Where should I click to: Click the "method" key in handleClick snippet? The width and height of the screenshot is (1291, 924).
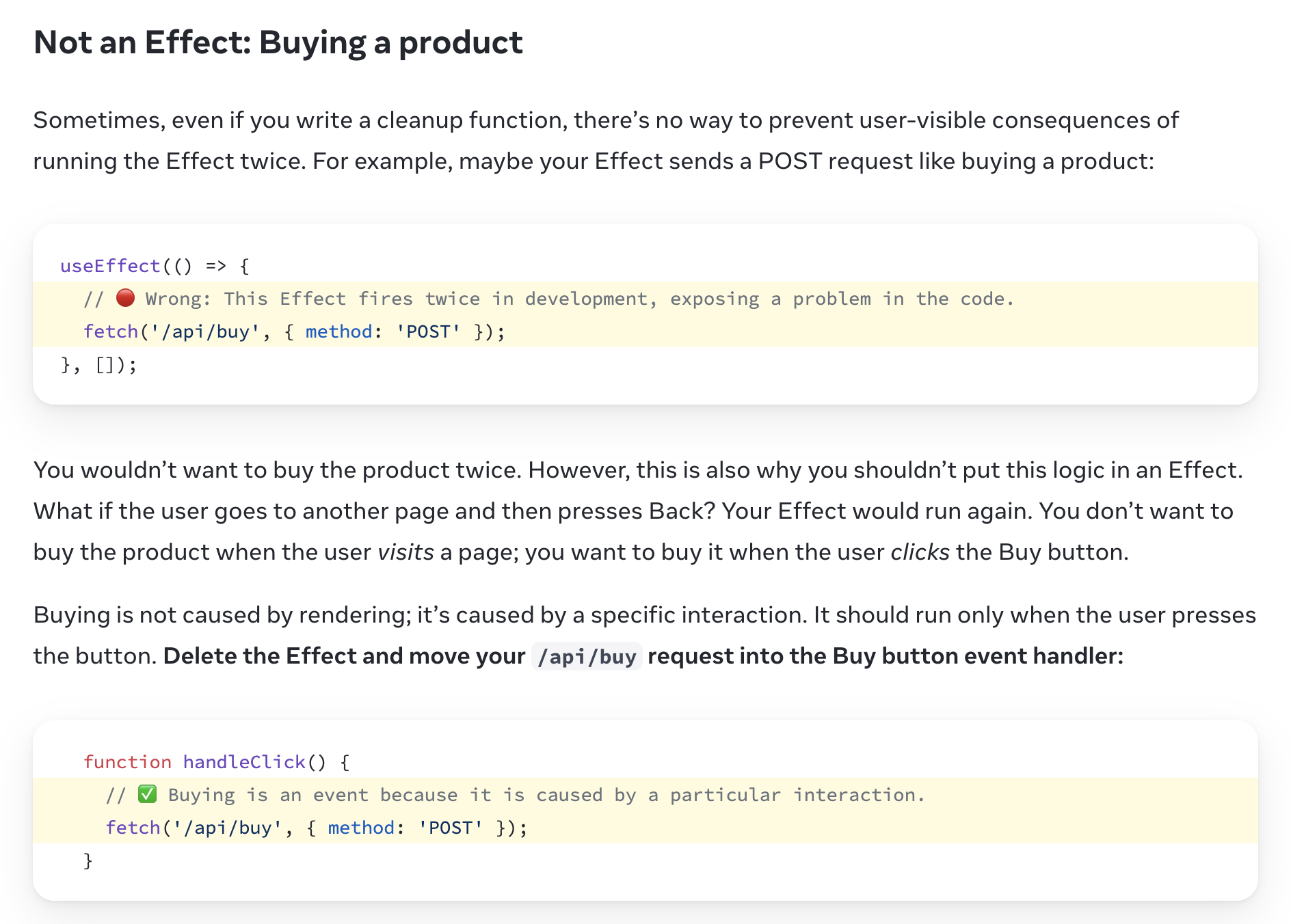pyautogui.click(x=361, y=828)
